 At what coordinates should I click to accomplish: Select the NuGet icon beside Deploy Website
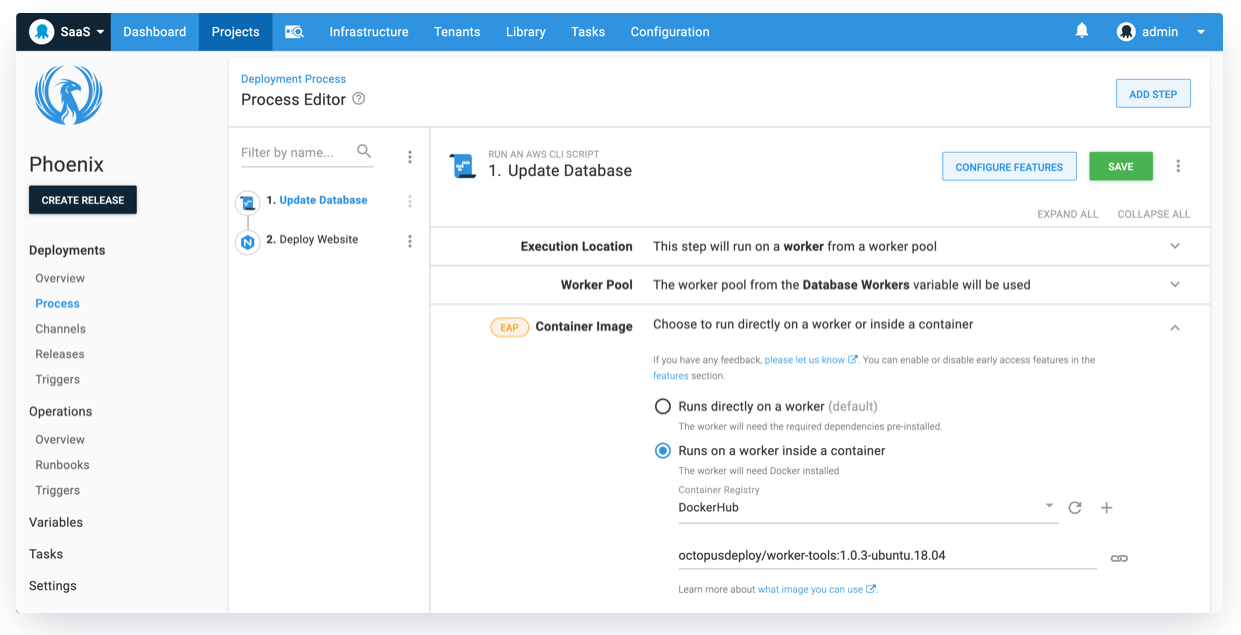pyautogui.click(x=247, y=242)
